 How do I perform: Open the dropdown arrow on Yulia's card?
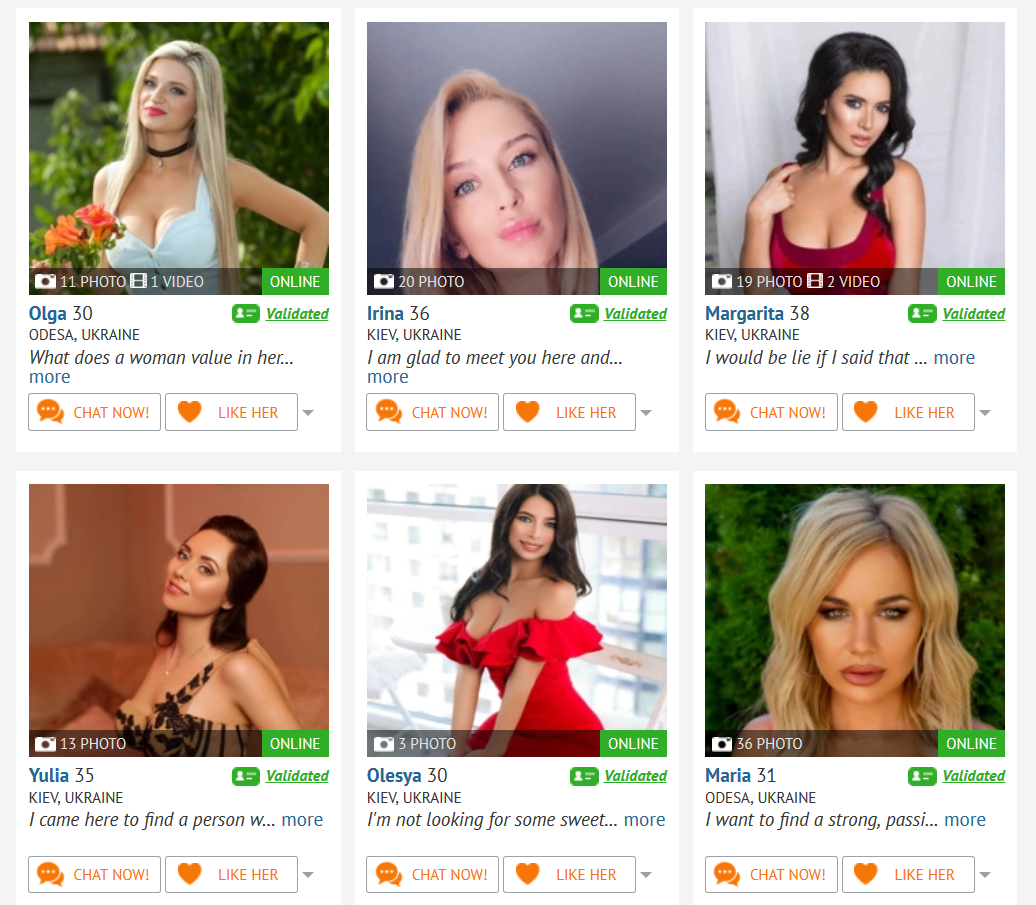tap(308, 875)
